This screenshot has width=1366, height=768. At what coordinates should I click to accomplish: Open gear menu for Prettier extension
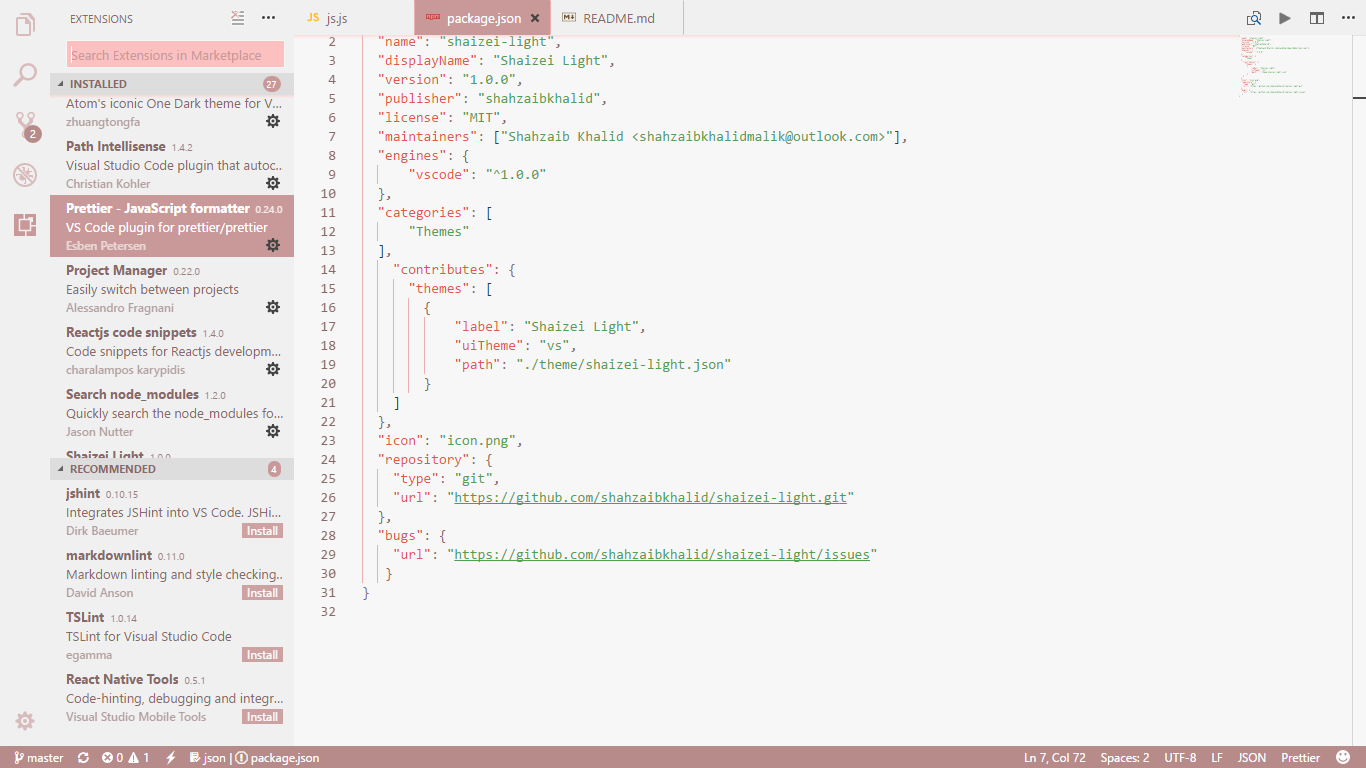pos(273,245)
